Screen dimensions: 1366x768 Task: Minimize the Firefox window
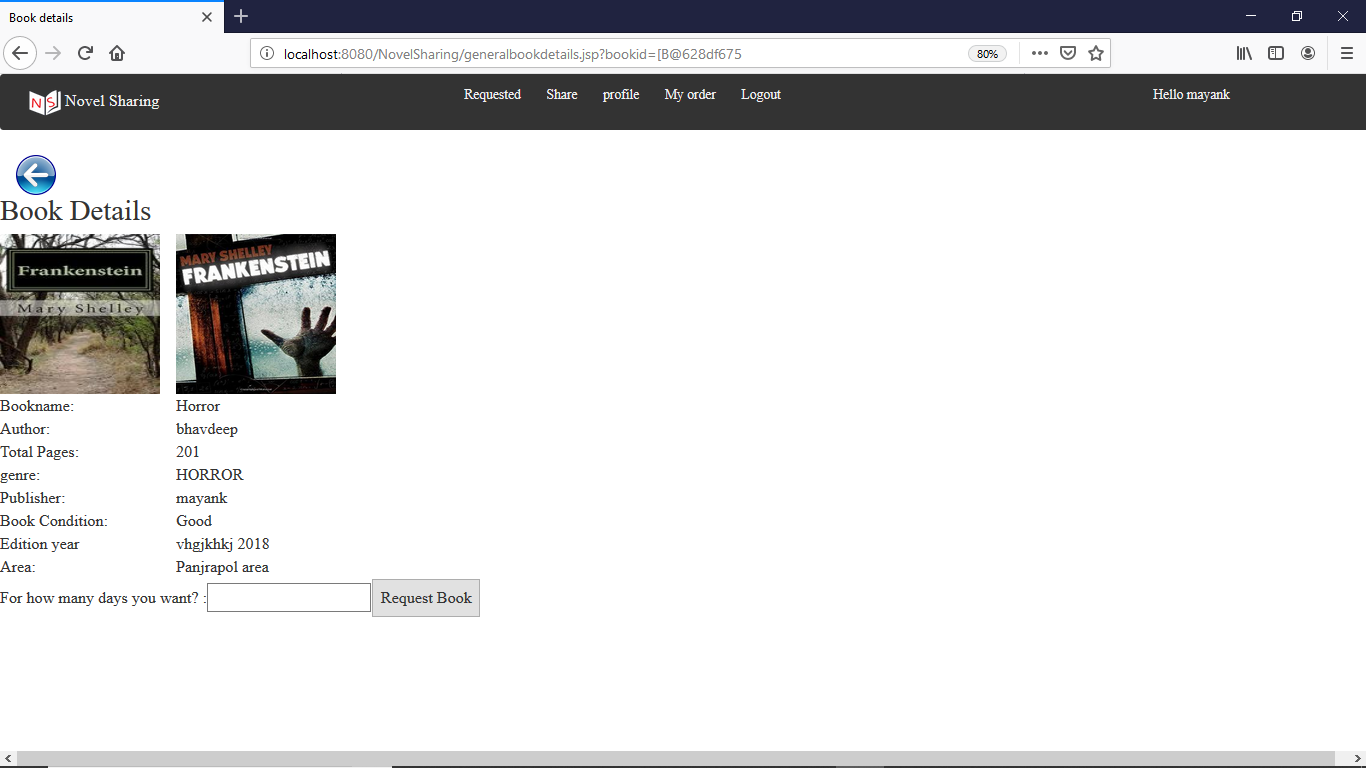(x=1251, y=16)
